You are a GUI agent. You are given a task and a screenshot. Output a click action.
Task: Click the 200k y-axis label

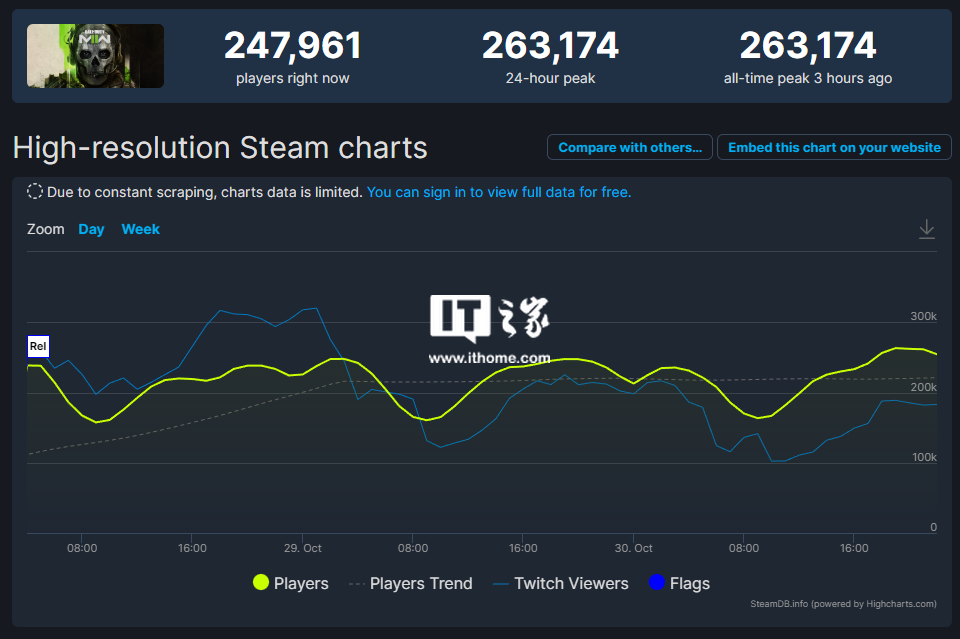(x=923, y=387)
